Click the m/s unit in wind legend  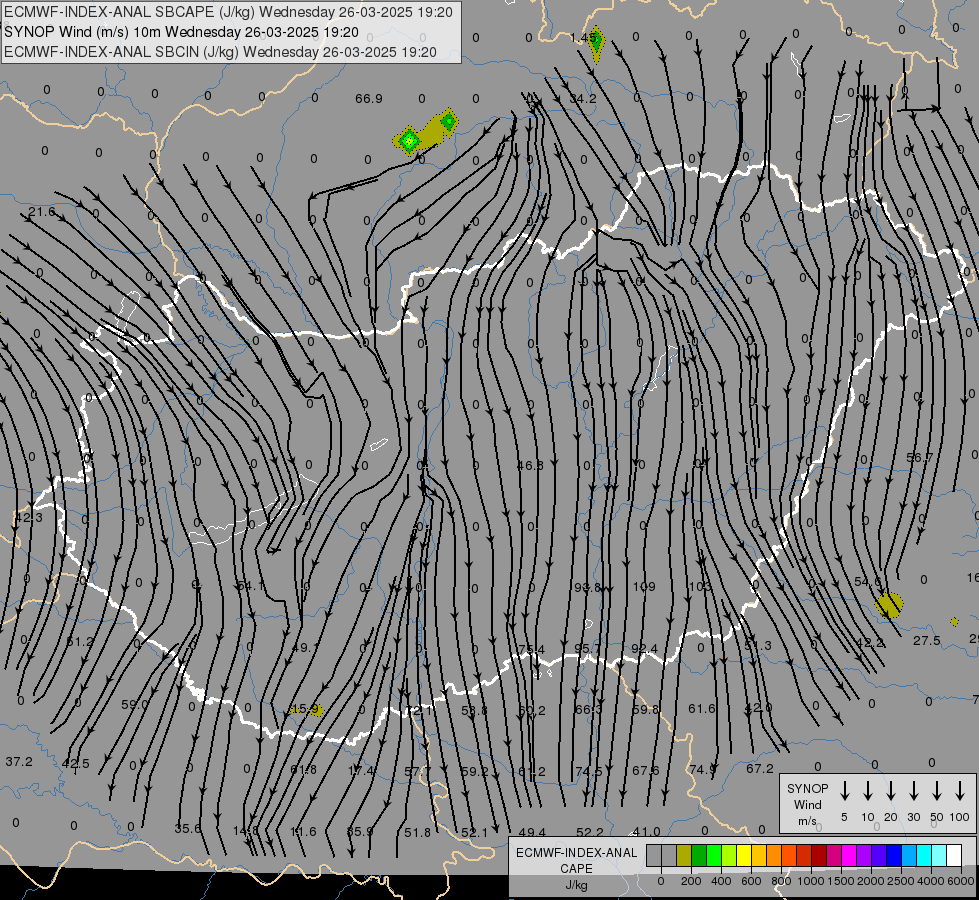coord(807,821)
